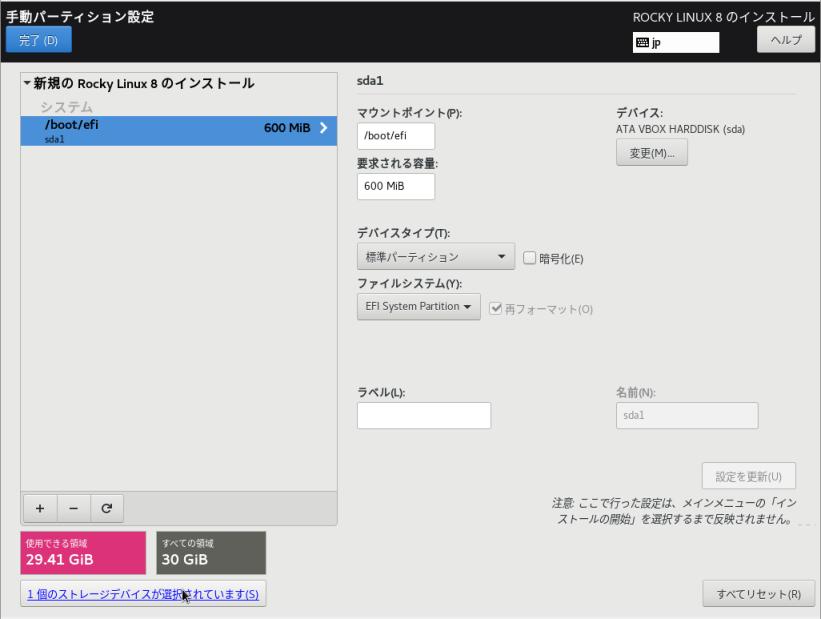Open the デバイスタイプ 標準パーティション dropdown
The width and height of the screenshot is (821, 619).
(x=436, y=257)
